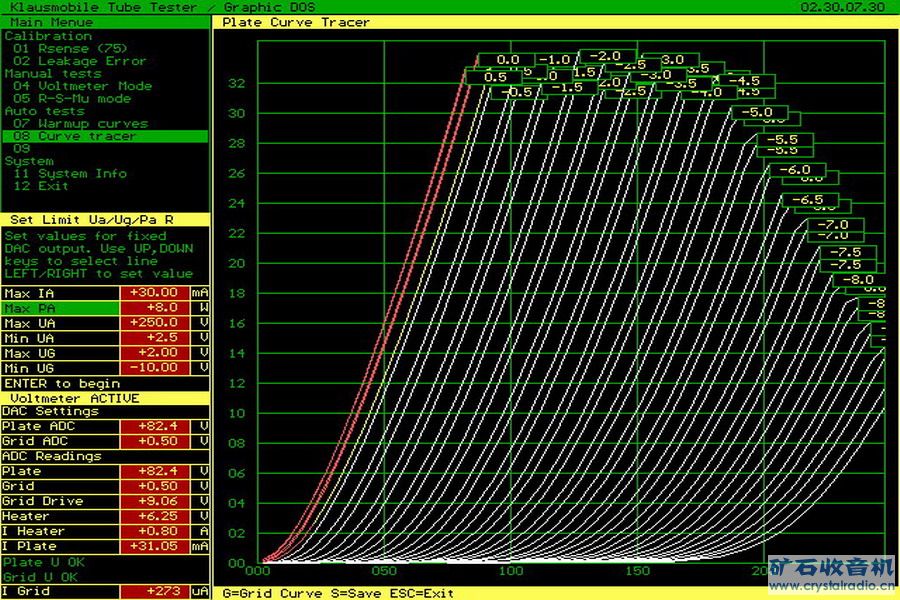
Task: Click the Heater voltage reading +6.25
Action: pos(154,516)
